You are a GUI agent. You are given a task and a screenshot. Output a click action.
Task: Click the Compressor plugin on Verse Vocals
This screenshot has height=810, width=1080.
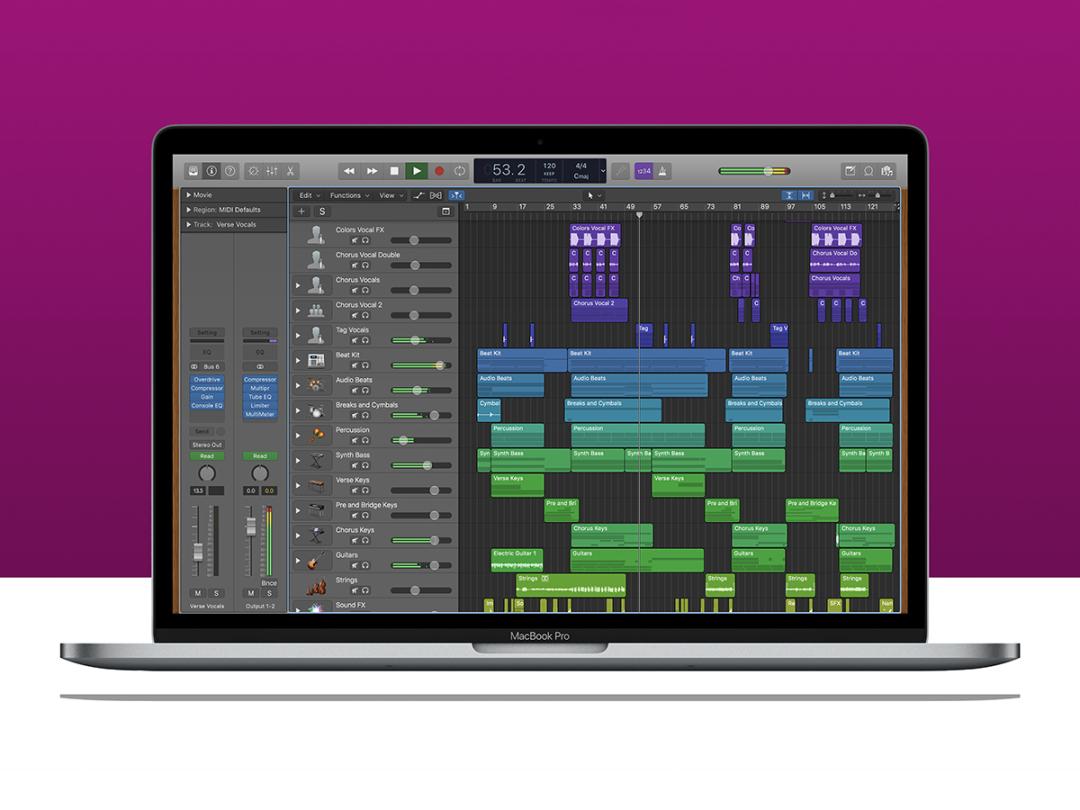coord(207,388)
